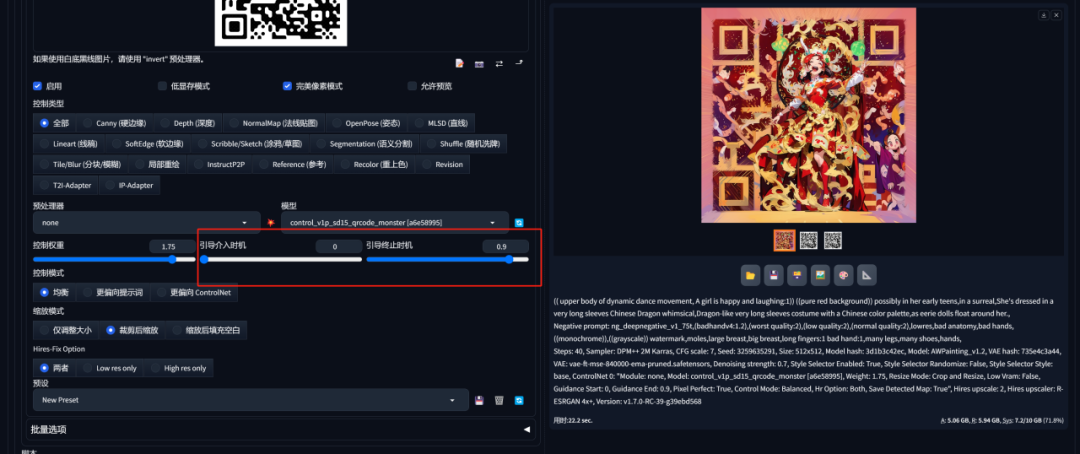Screen dimensions: 1080x454
Task: Click the 引导终止时机 guidance end slider
Action: pos(448,260)
